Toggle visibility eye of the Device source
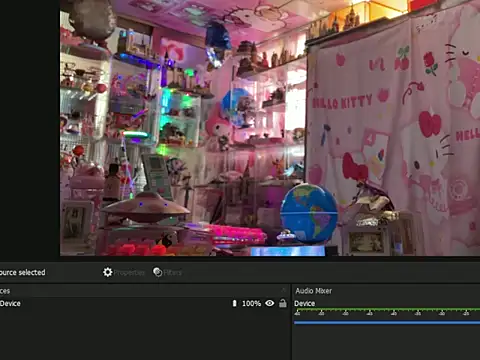This screenshot has height=360, width=480. [270, 303]
